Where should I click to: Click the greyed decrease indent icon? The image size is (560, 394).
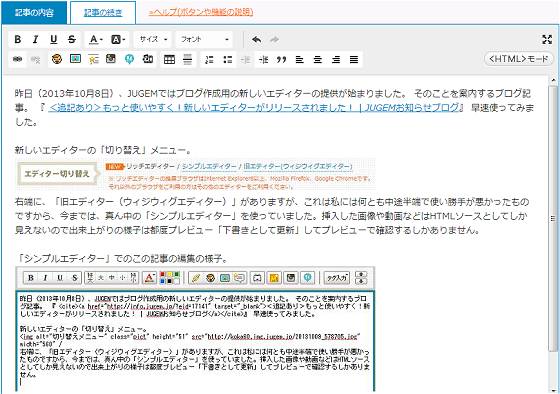pos(246,59)
